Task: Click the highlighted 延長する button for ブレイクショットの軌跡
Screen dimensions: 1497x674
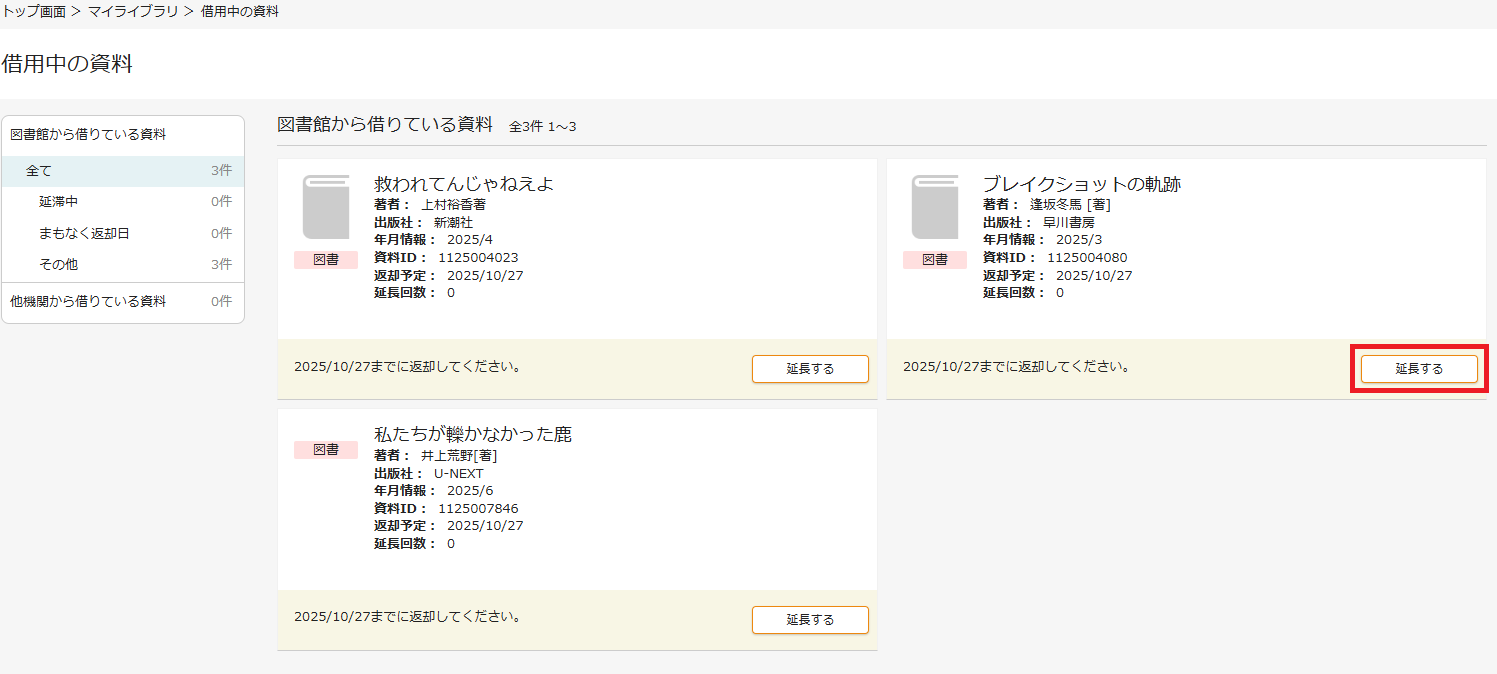Action: [x=1418, y=368]
